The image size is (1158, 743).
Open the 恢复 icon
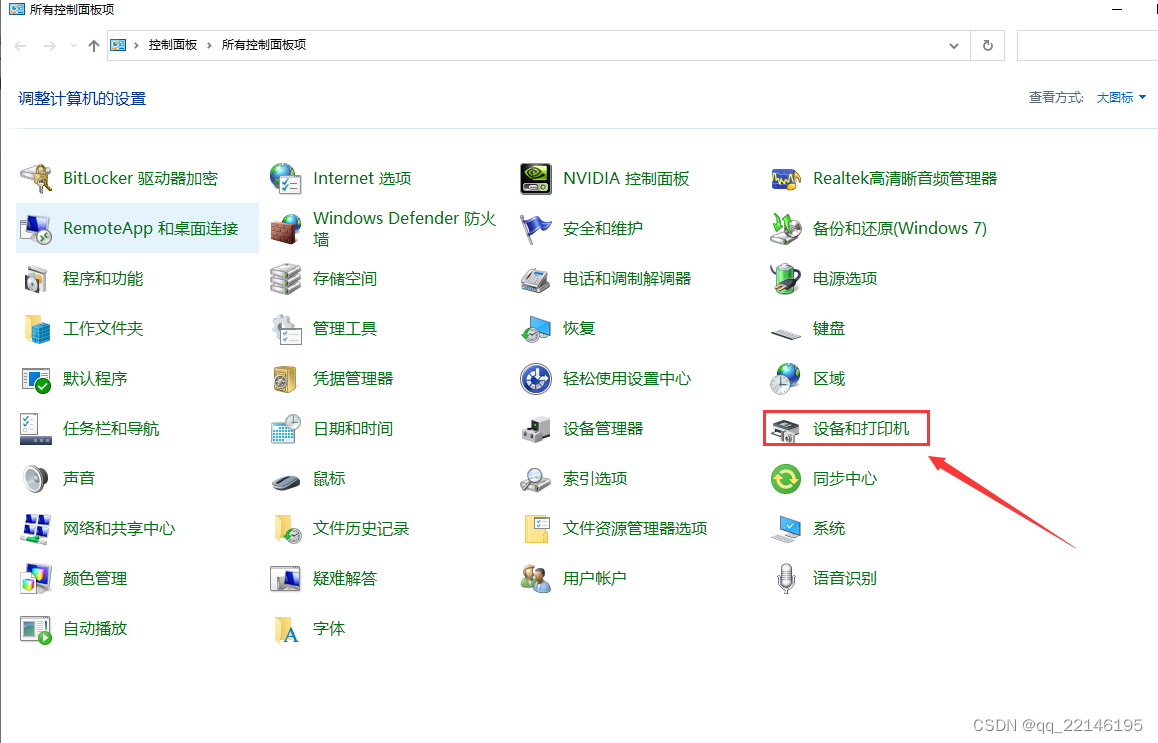535,329
